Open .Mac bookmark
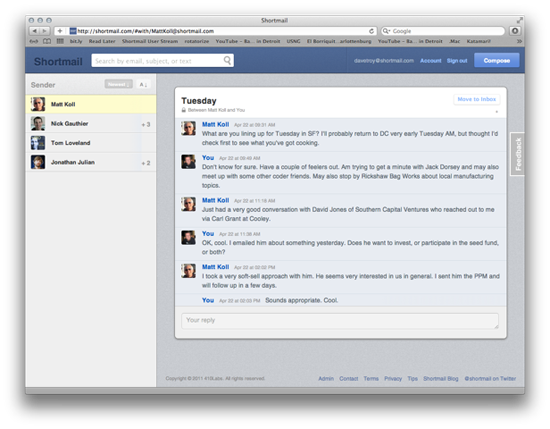The height and width of the screenshot is (429, 550). click(455, 41)
